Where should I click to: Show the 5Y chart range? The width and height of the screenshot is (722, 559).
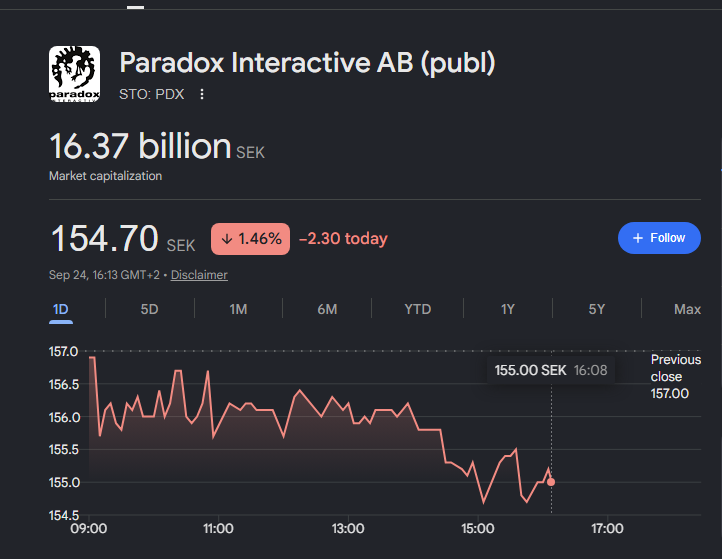[x=596, y=309]
